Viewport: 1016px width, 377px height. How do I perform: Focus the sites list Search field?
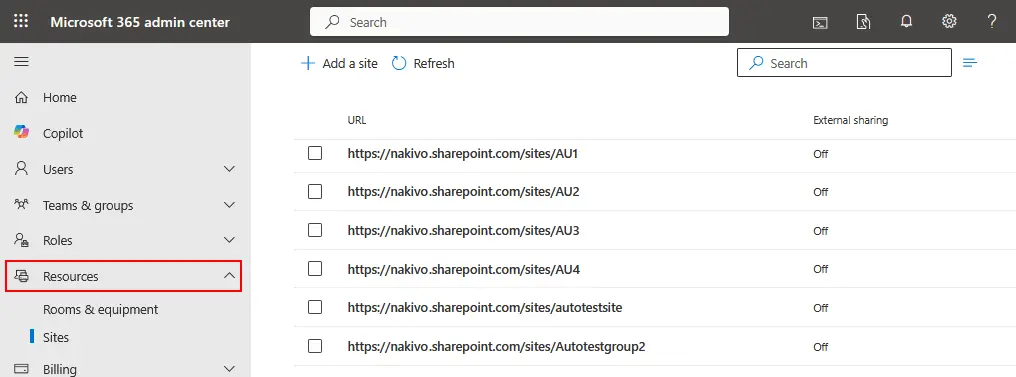click(844, 63)
